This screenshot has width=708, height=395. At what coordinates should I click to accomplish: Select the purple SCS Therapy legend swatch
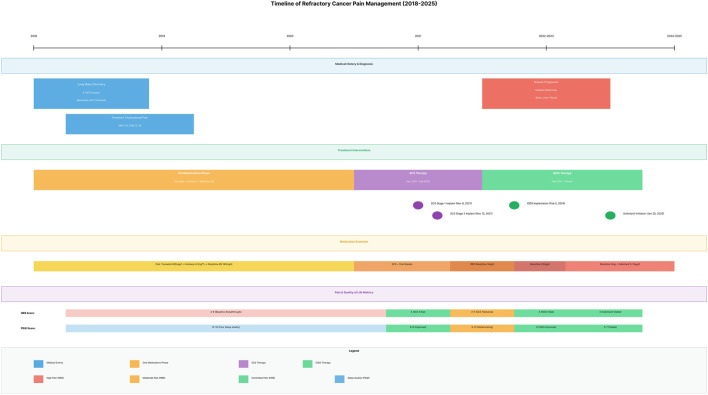243,364
